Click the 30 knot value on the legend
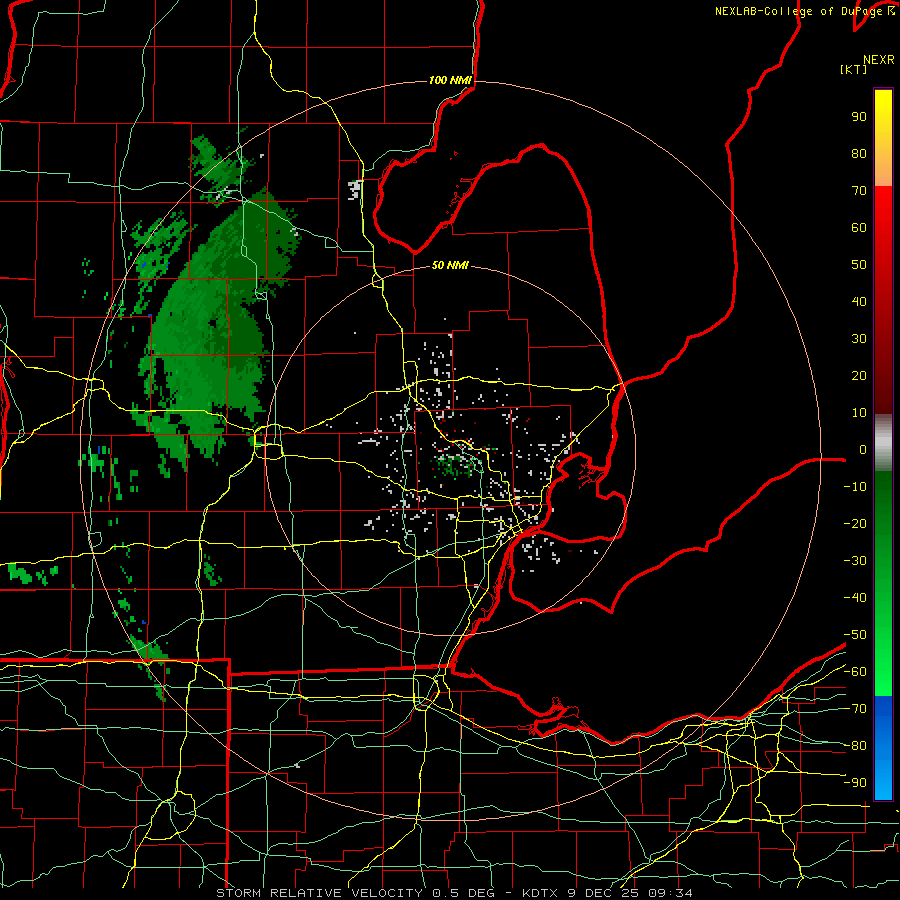 (859, 339)
